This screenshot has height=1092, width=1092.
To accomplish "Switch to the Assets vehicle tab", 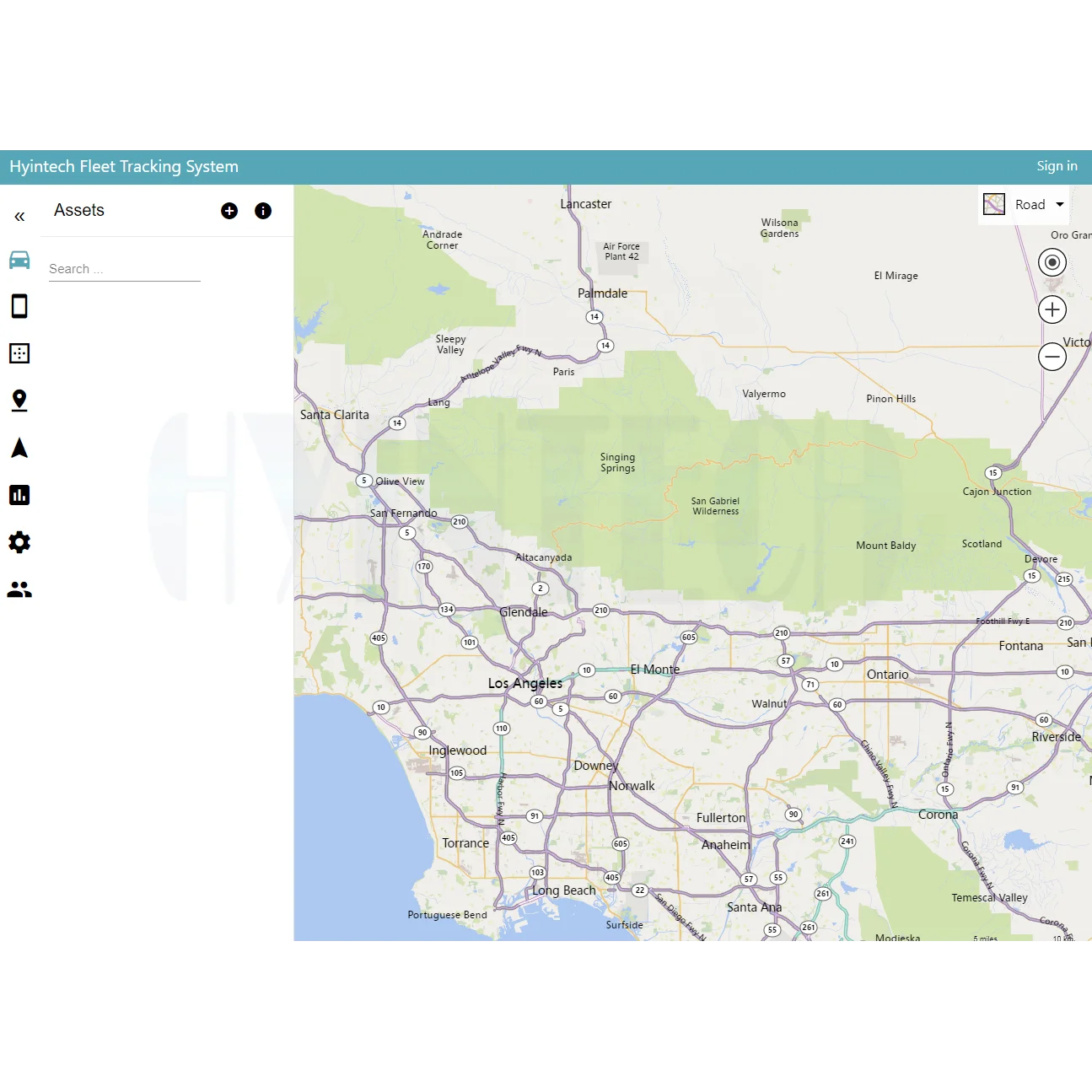I will [19, 260].
